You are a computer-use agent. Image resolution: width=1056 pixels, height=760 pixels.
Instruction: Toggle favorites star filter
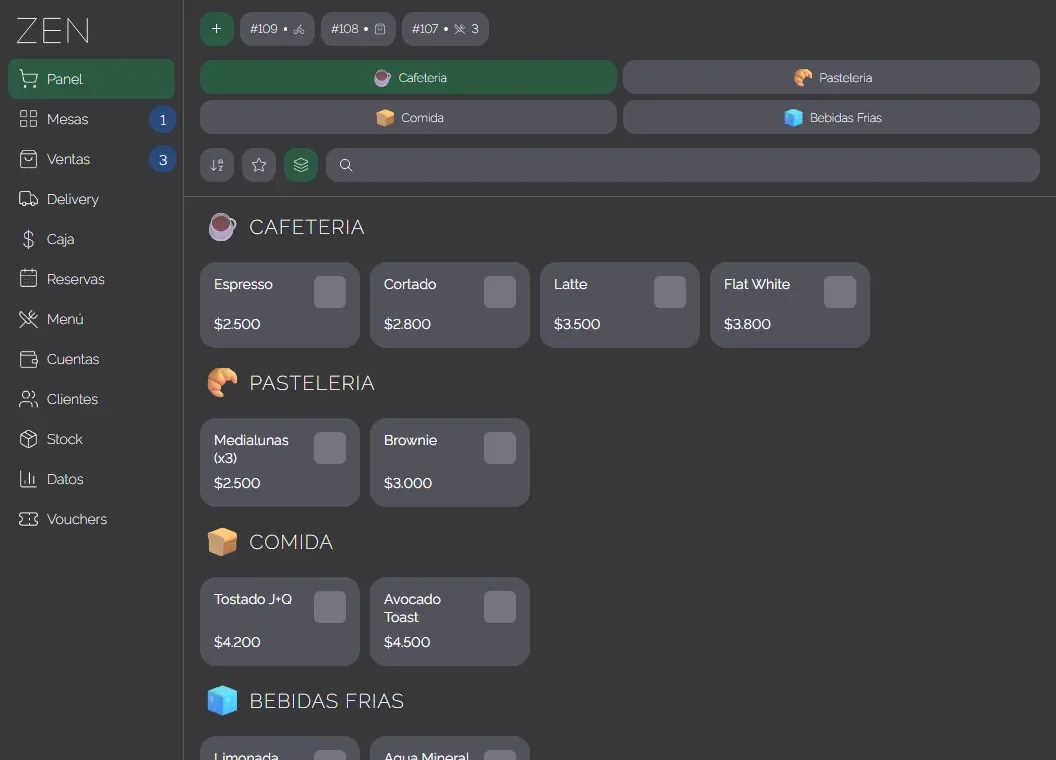pos(259,165)
